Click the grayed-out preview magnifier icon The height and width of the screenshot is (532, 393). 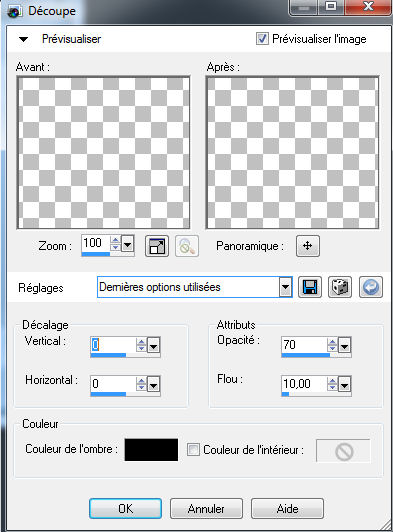coord(187,246)
